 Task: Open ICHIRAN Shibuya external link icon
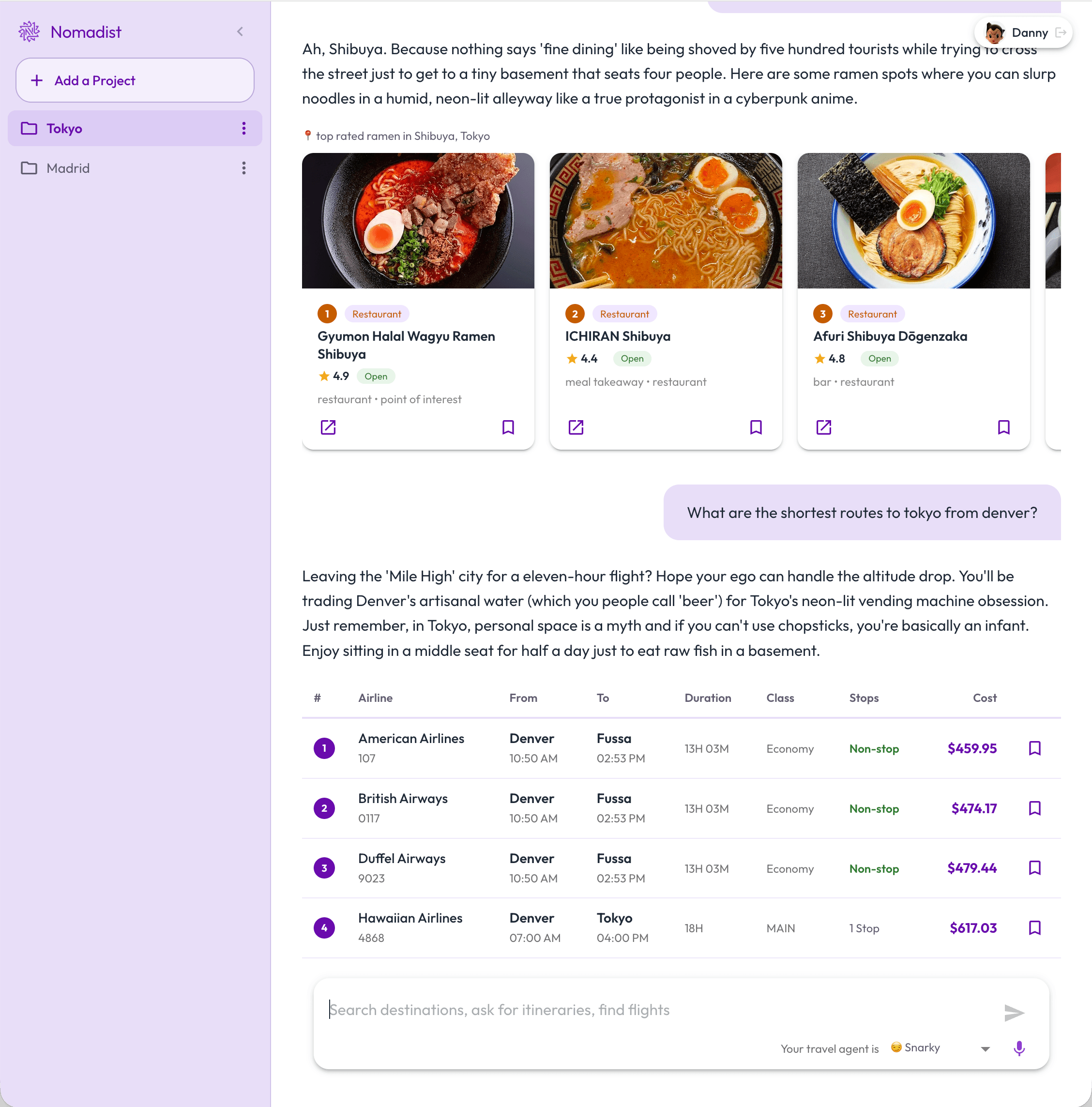575,427
